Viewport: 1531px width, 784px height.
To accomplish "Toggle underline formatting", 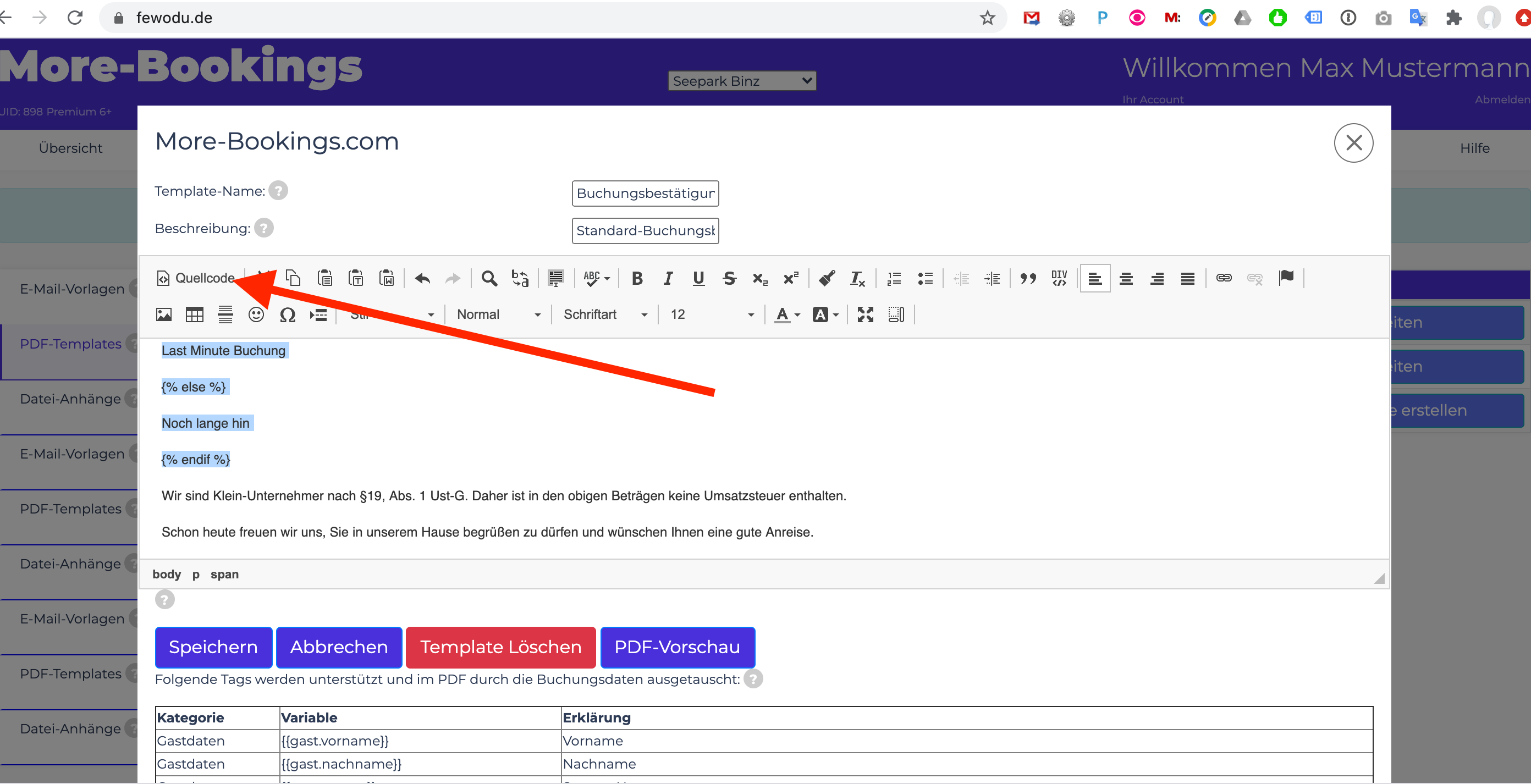I will click(699, 278).
